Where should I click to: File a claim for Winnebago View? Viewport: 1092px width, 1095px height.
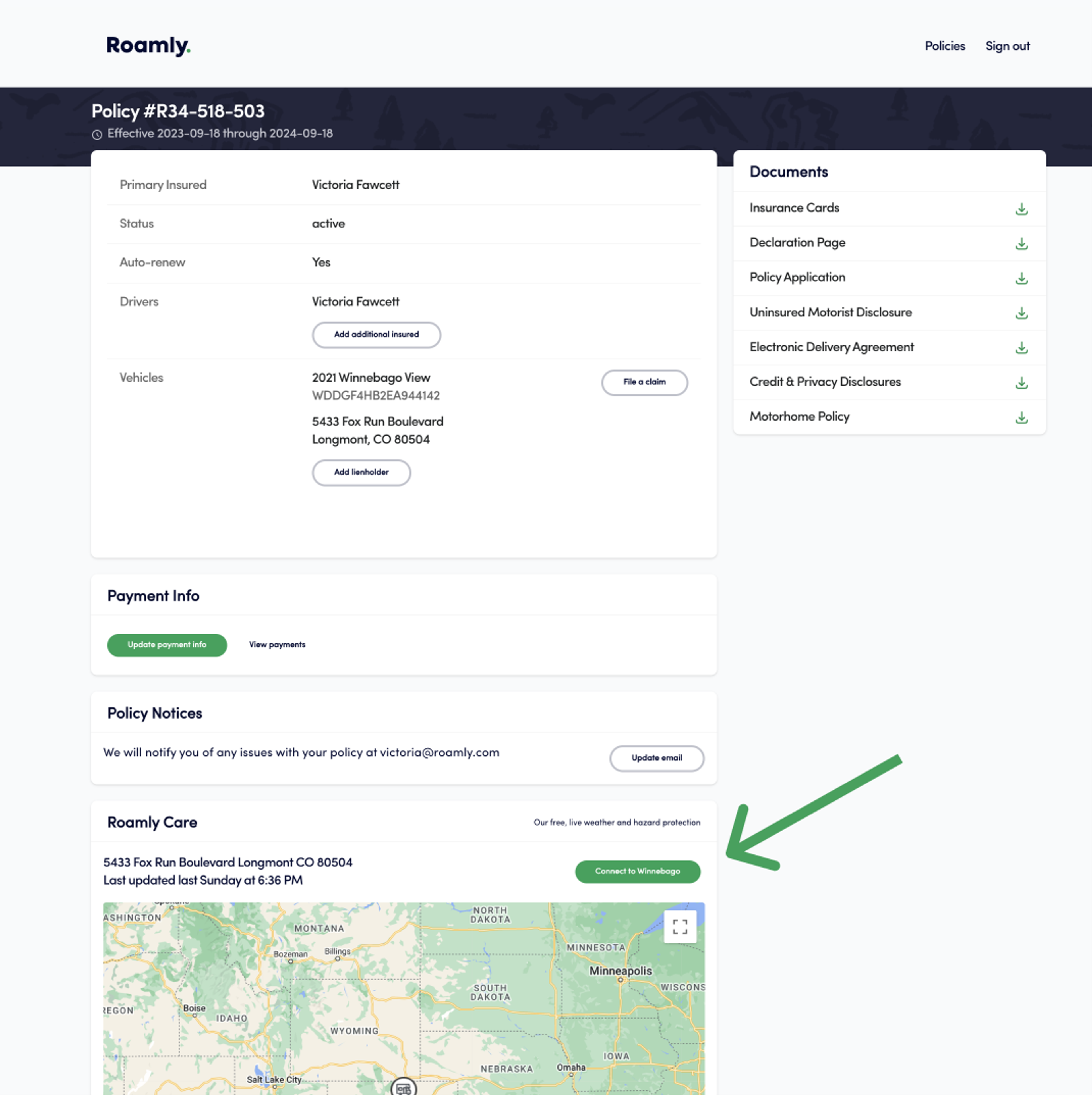click(x=644, y=382)
